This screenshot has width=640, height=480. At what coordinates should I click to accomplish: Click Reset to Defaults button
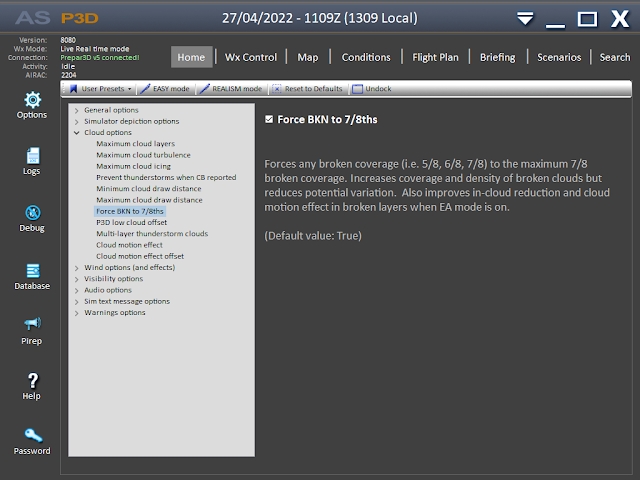click(308, 89)
